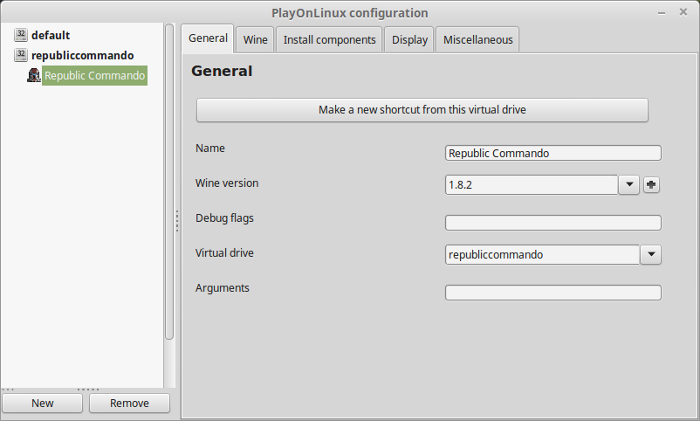This screenshot has height=421, width=700.
Task: Click the drive list vertical scrollbar
Action: pos(169,182)
